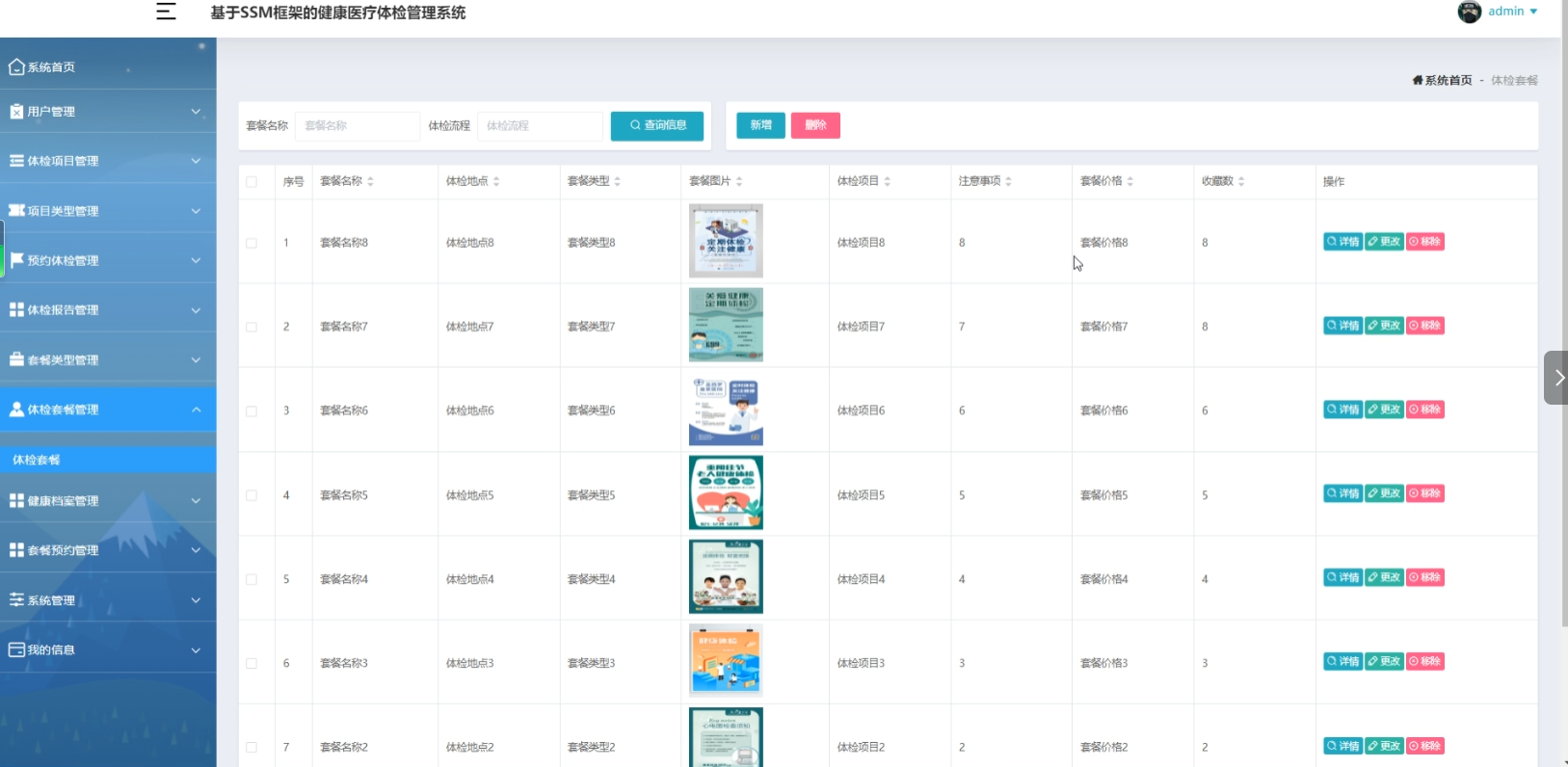Click the 新增 add button
Image resolution: width=1568 pixels, height=767 pixels.
(x=760, y=125)
